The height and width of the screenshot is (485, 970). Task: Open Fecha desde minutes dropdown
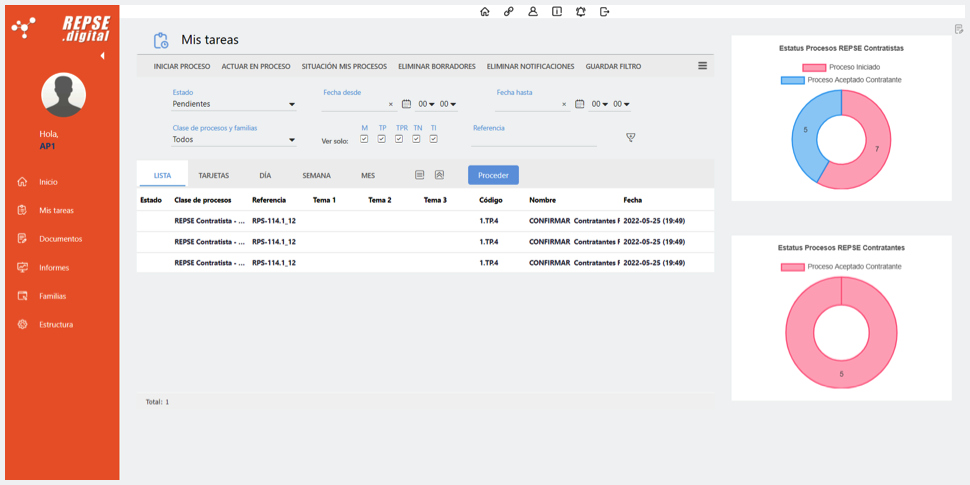click(448, 104)
